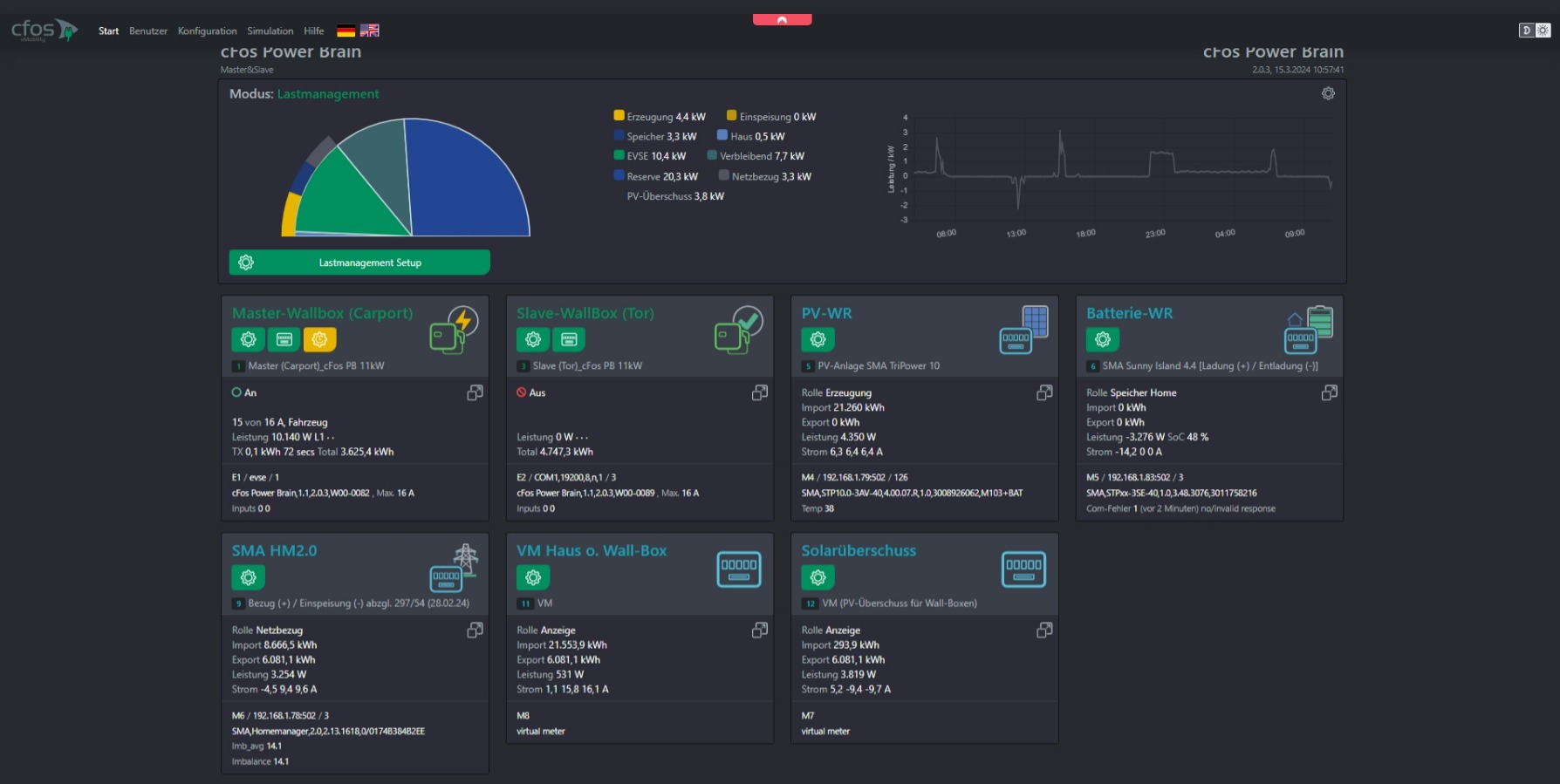The width and height of the screenshot is (1560, 784).
Task: Pop out Slave-WallBox tile
Action: (760, 393)
